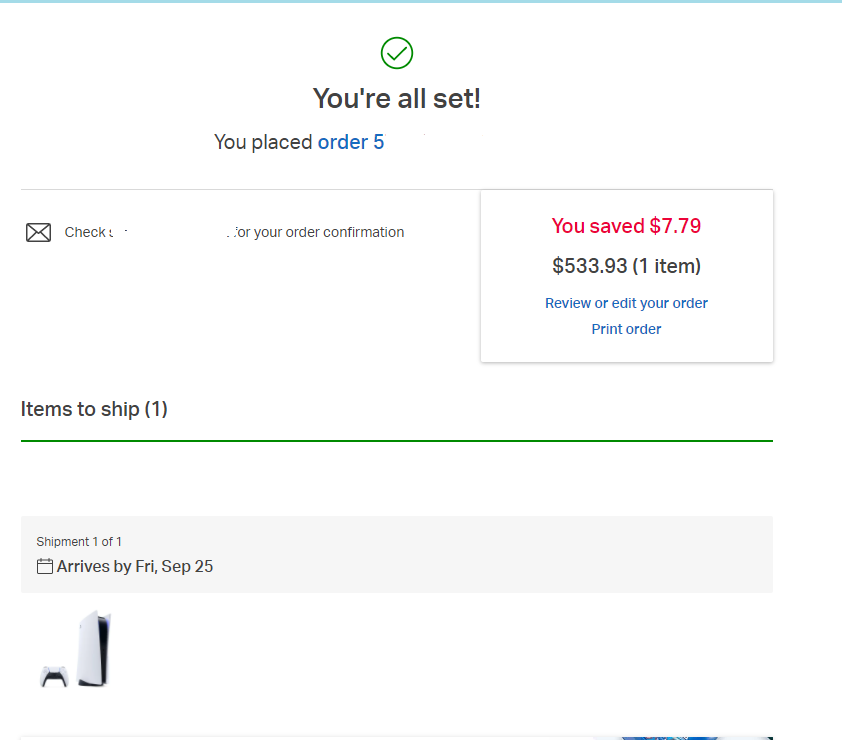Screen dimensions: 842x740
Task: Click the order confirmation email message
Action: pos(234,232)
